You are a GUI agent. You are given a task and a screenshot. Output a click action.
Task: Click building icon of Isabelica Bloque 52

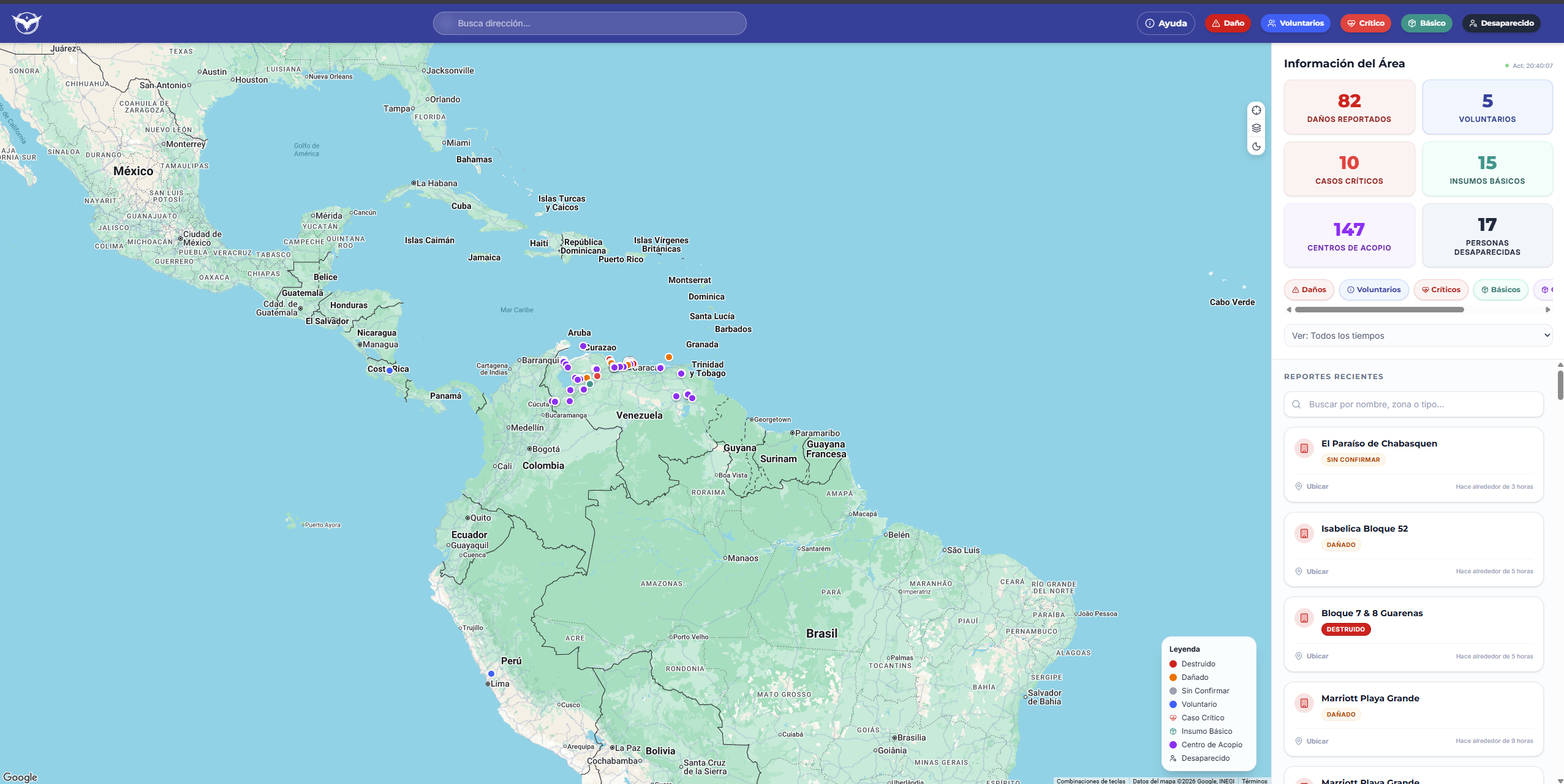1304,533
